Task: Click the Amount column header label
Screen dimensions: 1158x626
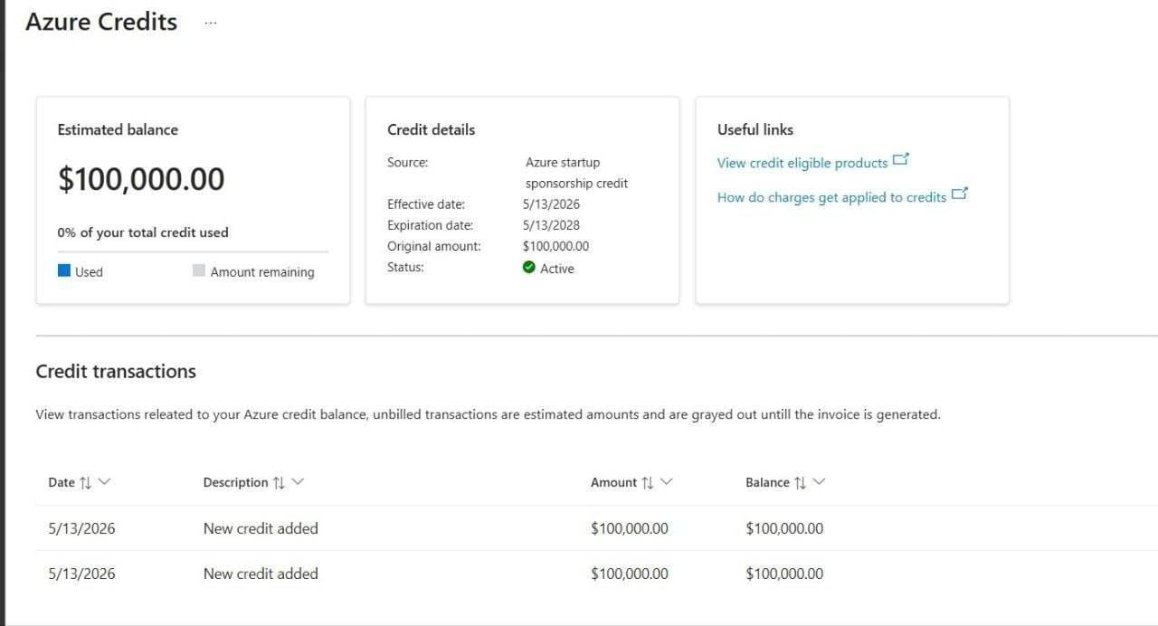Action: click(613, 483)
